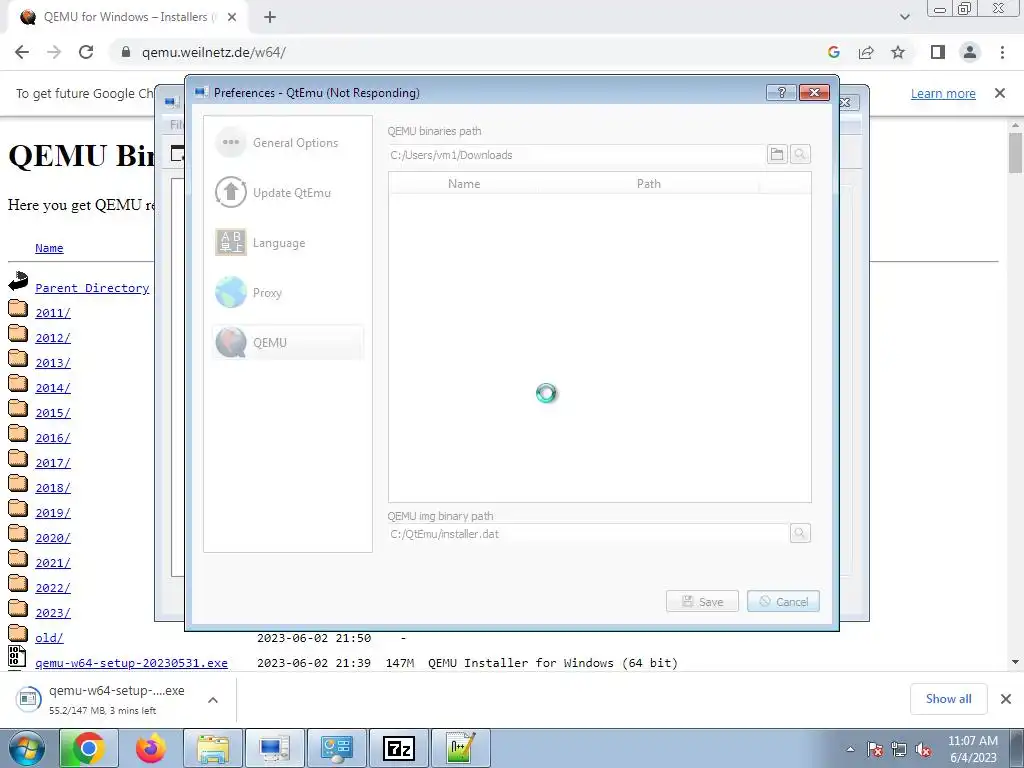The height and width of the screenshot is (768, 1024).
Task: Toggle Chrome side panel
Action: point(938,52)
